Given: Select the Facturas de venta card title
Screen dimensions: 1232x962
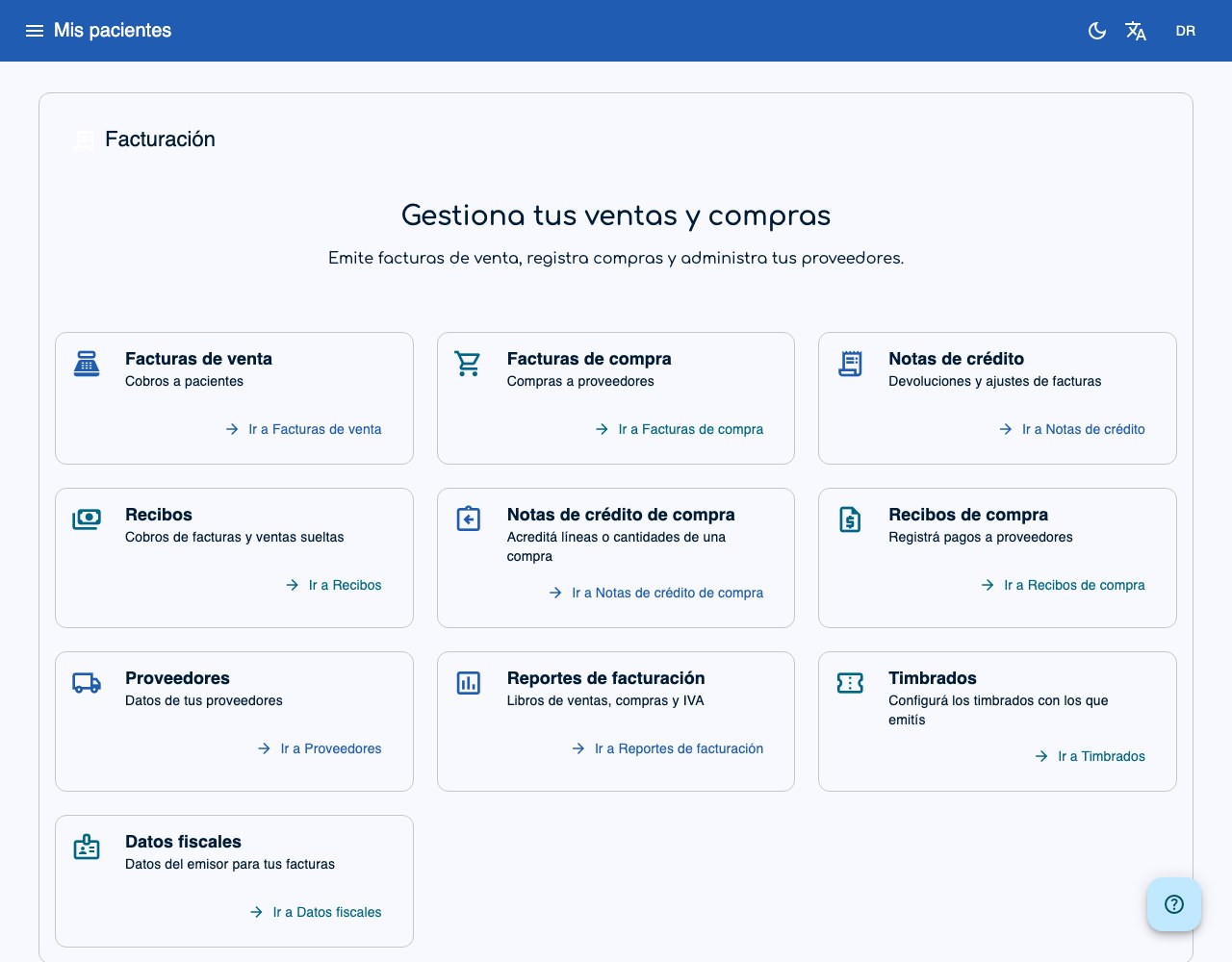Looking at the screenshot, I should pyautogui.click(x=198, y=359).
